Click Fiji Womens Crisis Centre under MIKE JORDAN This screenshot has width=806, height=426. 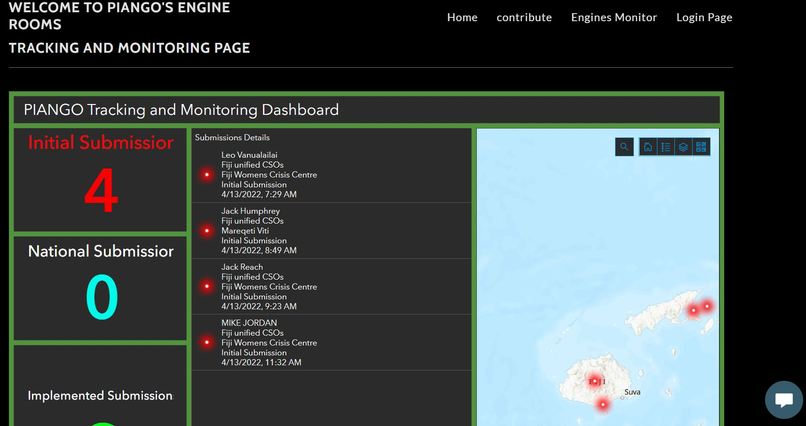[x=269, y=343]
